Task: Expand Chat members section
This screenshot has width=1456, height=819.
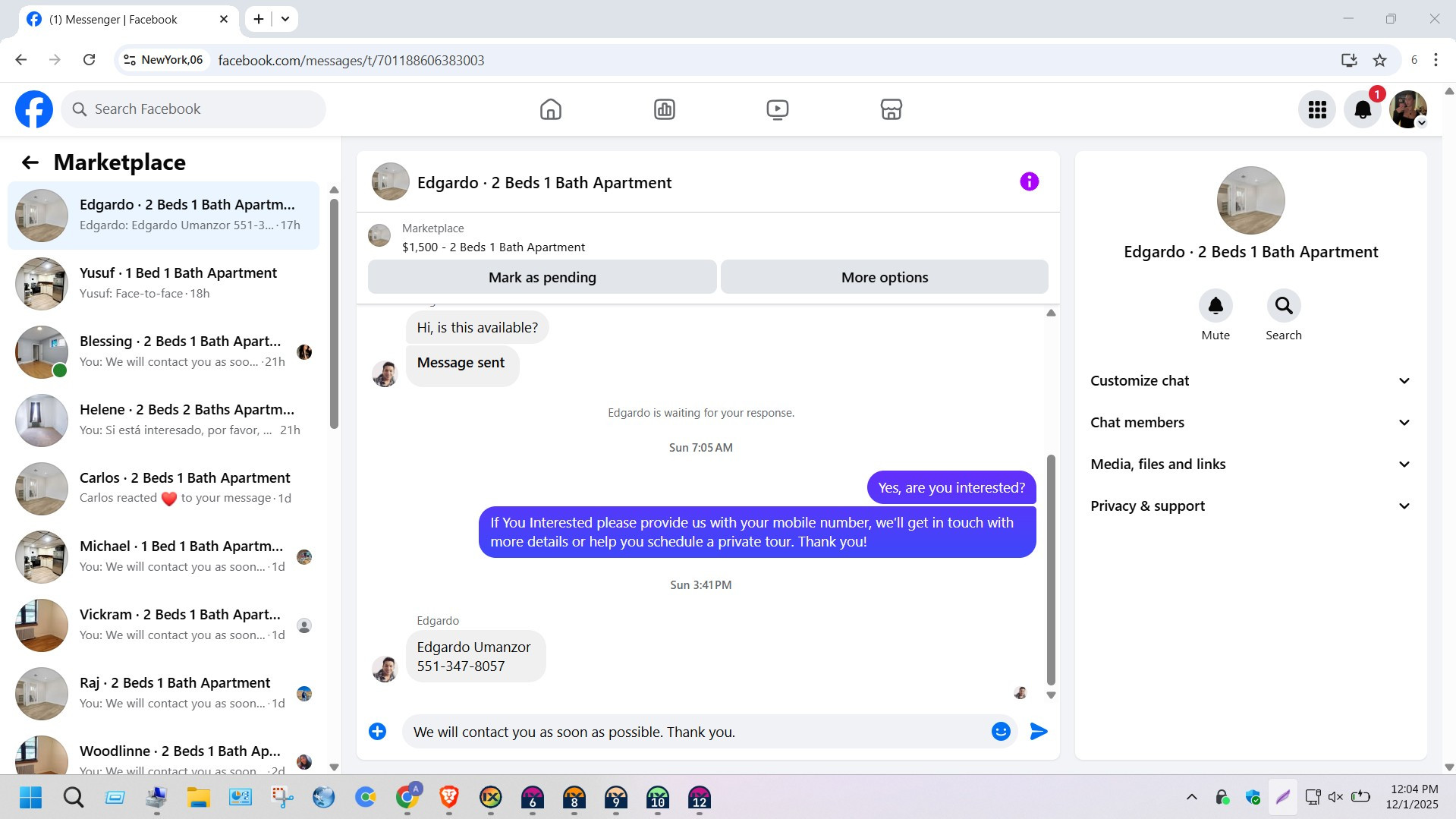Action: 1250,423
